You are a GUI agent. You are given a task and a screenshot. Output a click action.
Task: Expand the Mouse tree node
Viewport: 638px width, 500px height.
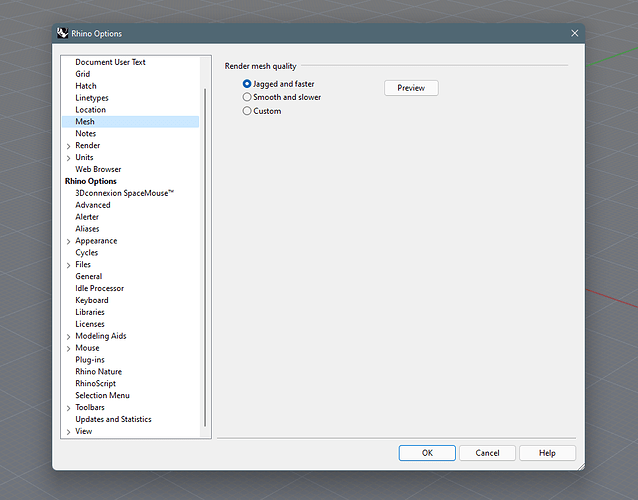point(68,349)
